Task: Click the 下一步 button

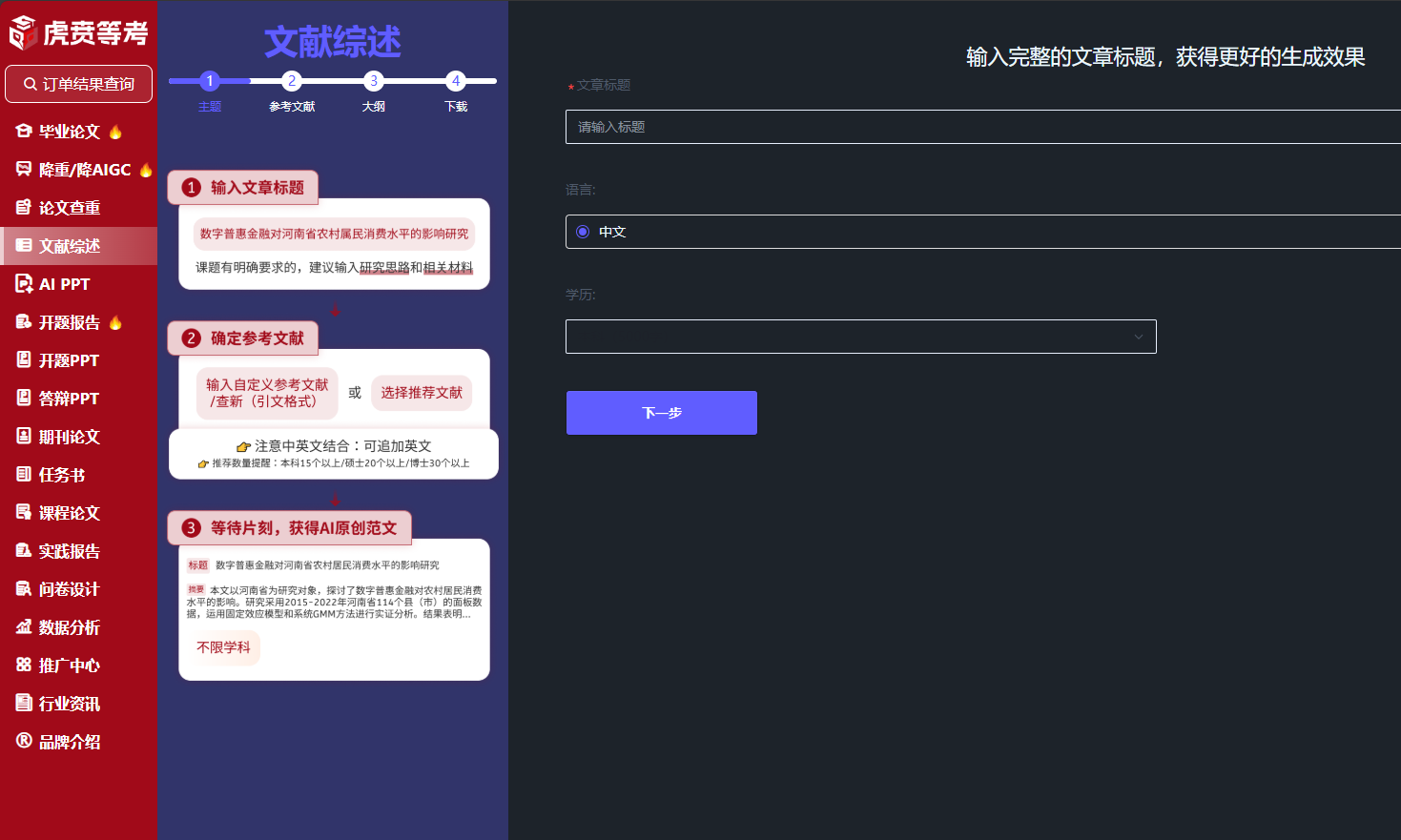Action: 662,413
